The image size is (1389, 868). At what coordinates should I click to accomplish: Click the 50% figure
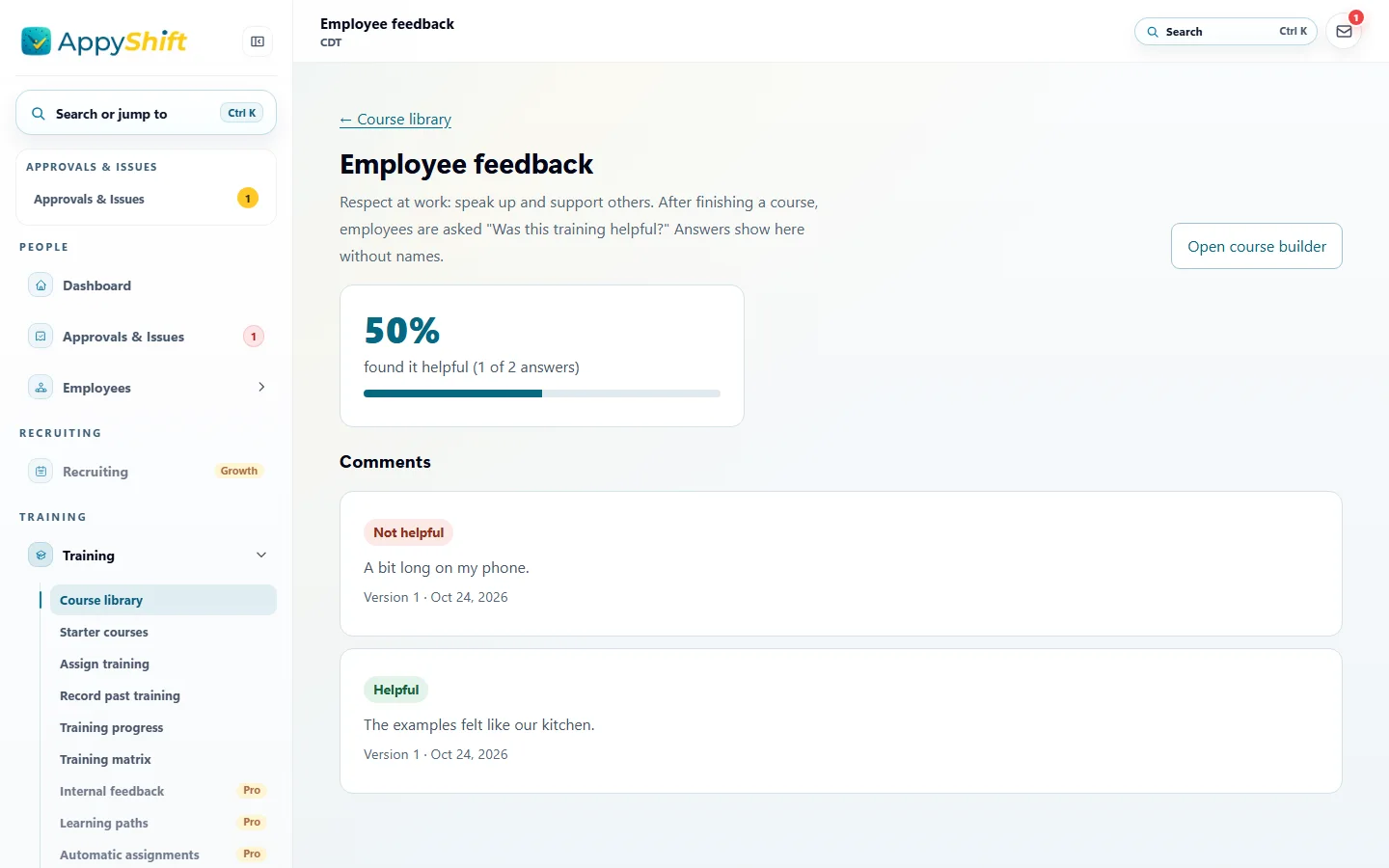402,331
